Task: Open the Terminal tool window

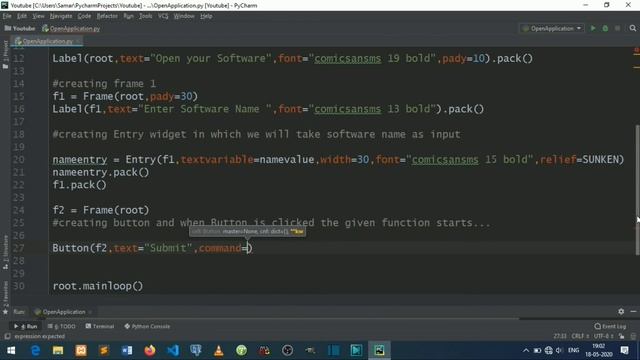Action: [100, 326]
